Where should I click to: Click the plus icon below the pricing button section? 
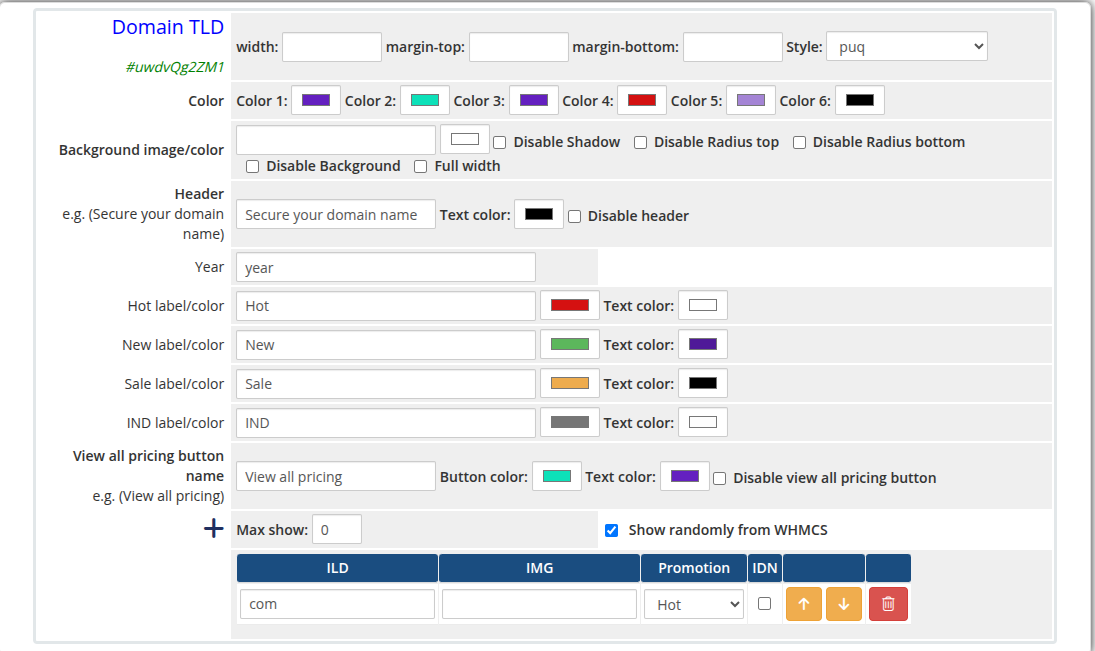pos(213,528)
